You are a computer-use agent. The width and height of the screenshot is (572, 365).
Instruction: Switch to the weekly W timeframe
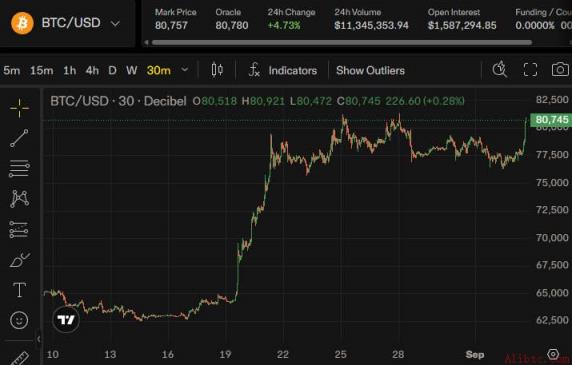[x=132, y=70]
